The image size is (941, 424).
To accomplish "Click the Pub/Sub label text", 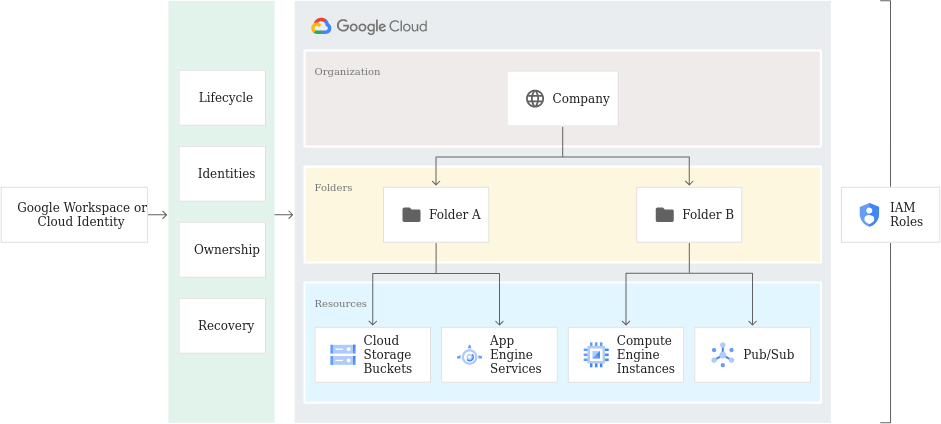I will (769, 354).
